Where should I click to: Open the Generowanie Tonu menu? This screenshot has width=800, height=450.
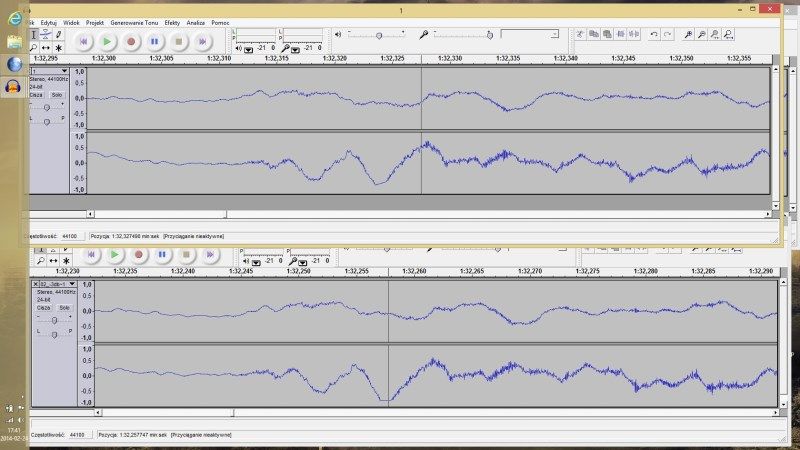tap(134, 23)
